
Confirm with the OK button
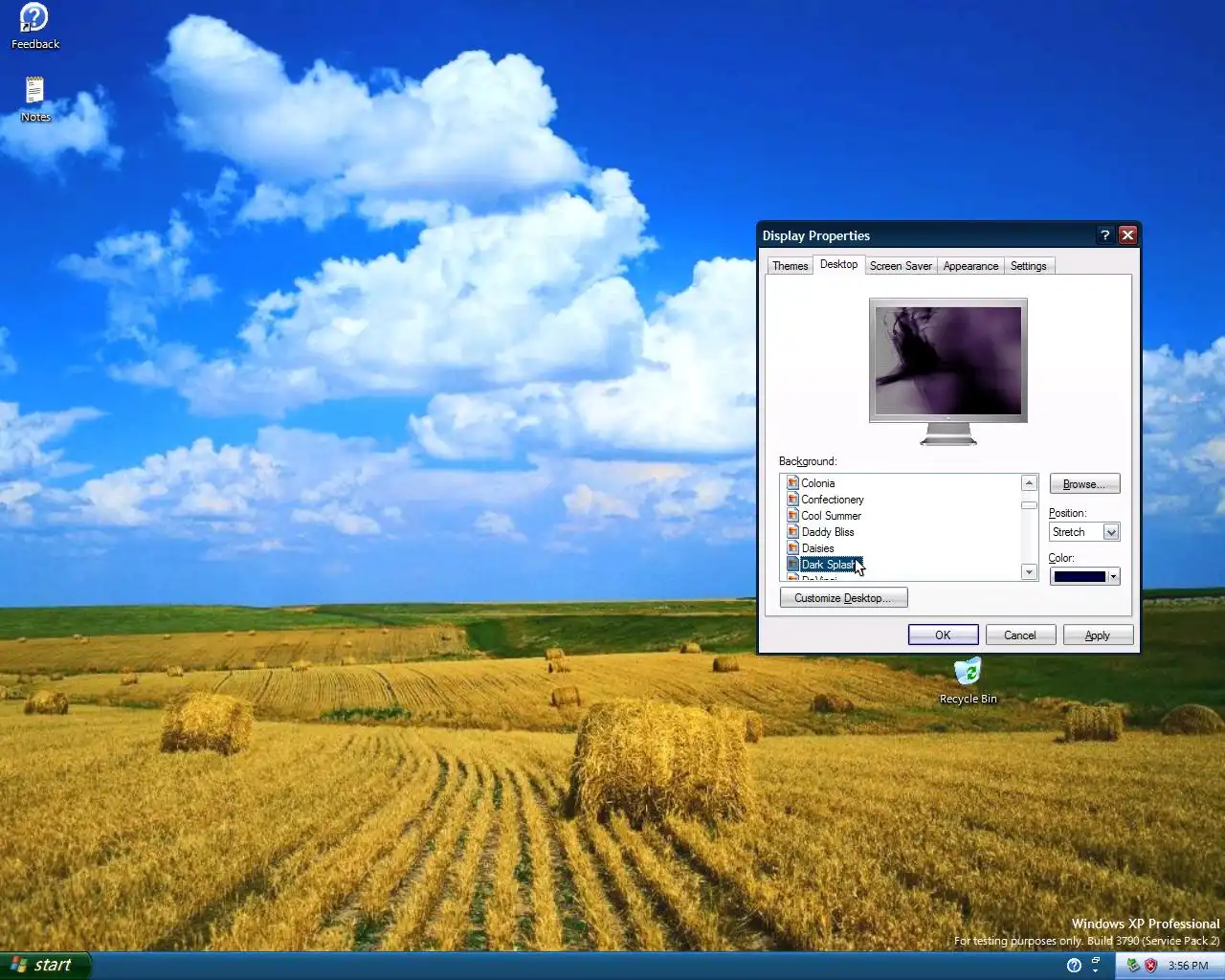pyautogui.click(x=943, y=635)
